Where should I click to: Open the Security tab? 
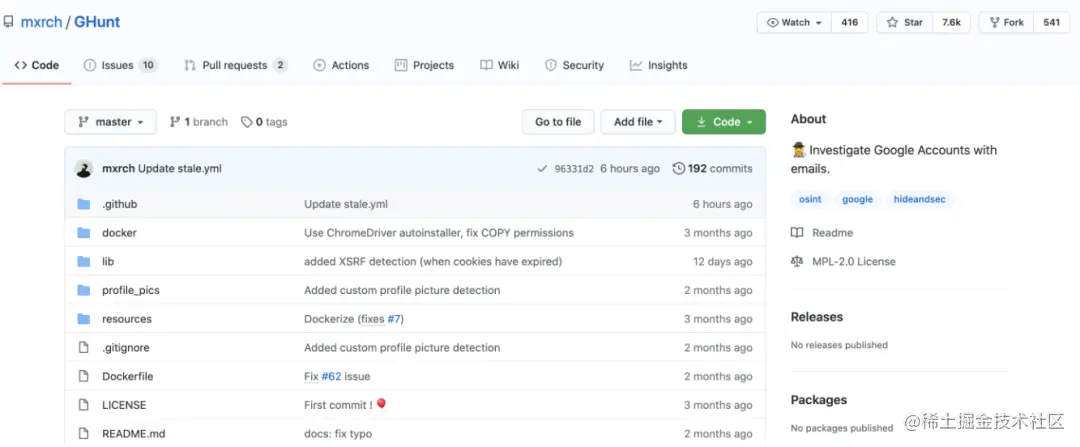point(574,65)
